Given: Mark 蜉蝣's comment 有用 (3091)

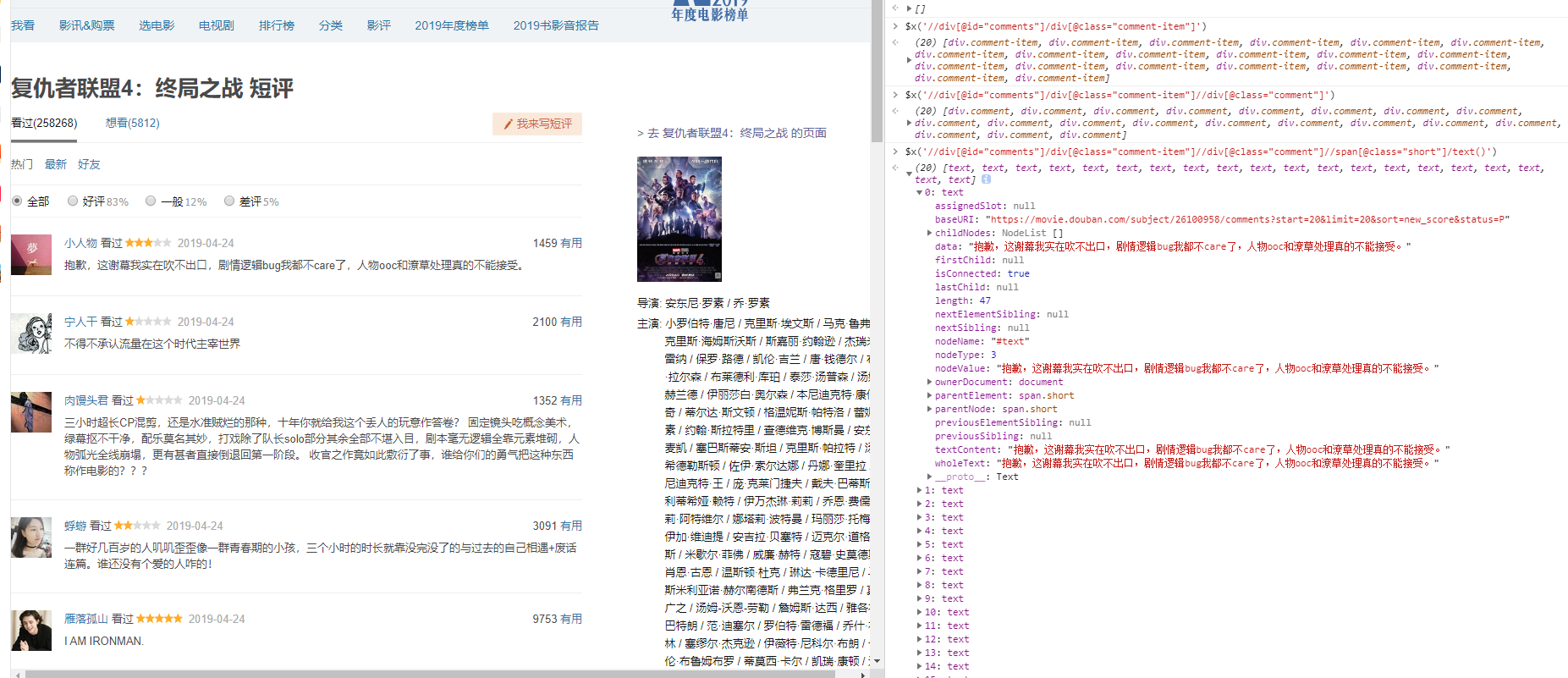Looking at the screenshot, I should click(571, 526).
